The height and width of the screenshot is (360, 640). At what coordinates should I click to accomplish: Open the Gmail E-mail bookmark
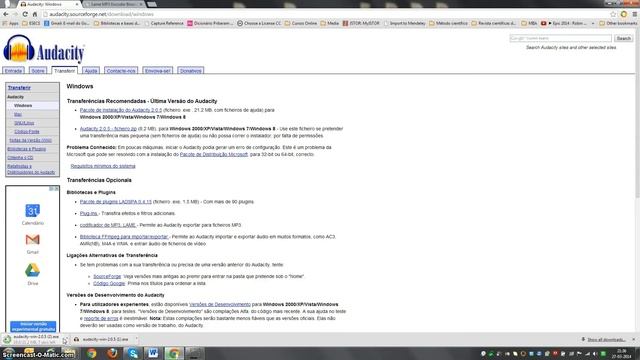[x=67, y=23]
